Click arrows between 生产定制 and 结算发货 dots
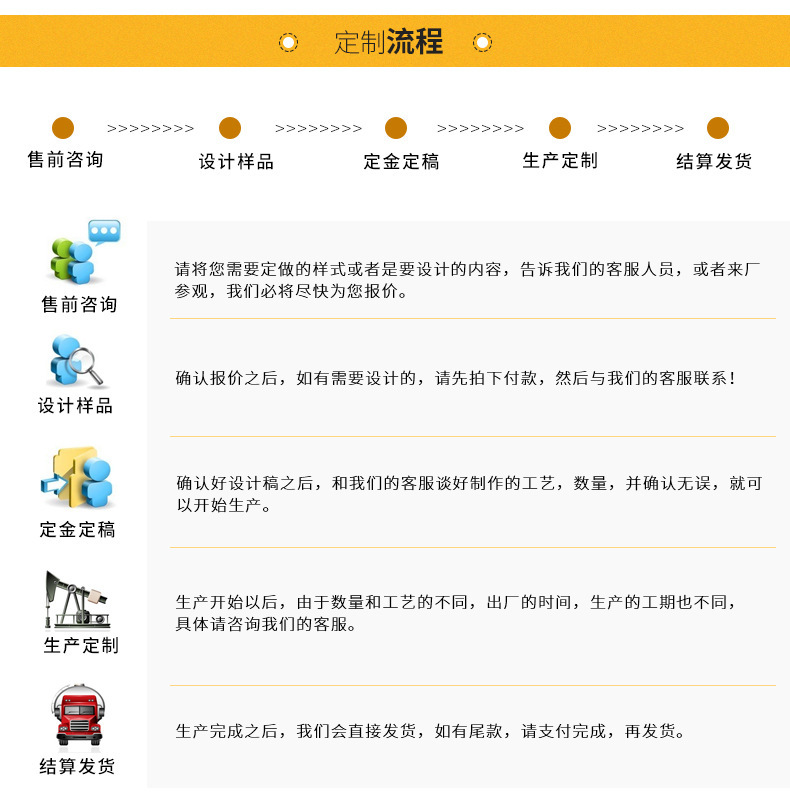Viewport: 790px width, 800px height. pyautogui.click(x=640, y=129)
